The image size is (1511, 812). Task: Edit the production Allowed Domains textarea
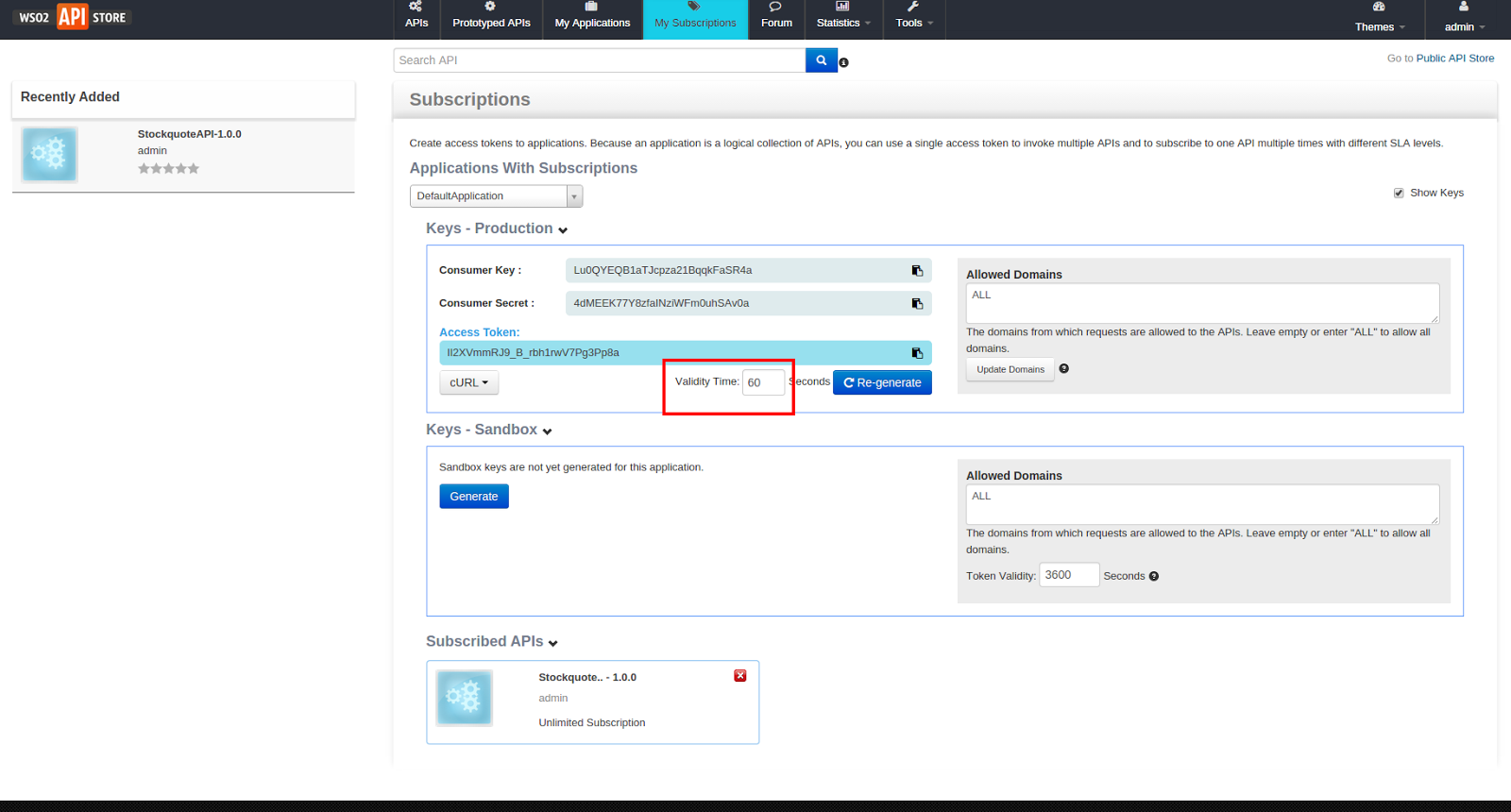point(1202,303)
